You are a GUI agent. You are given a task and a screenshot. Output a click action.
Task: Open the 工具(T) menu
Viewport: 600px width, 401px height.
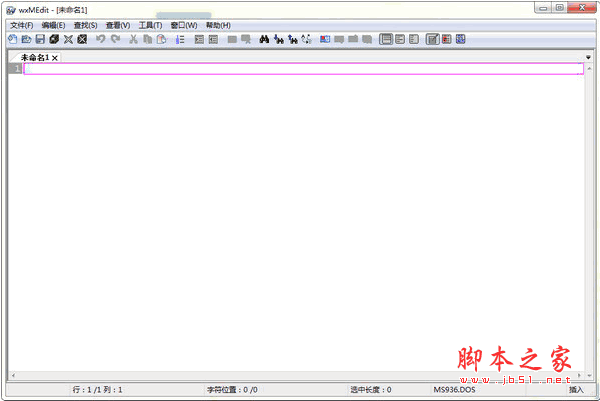pos(150,25)
